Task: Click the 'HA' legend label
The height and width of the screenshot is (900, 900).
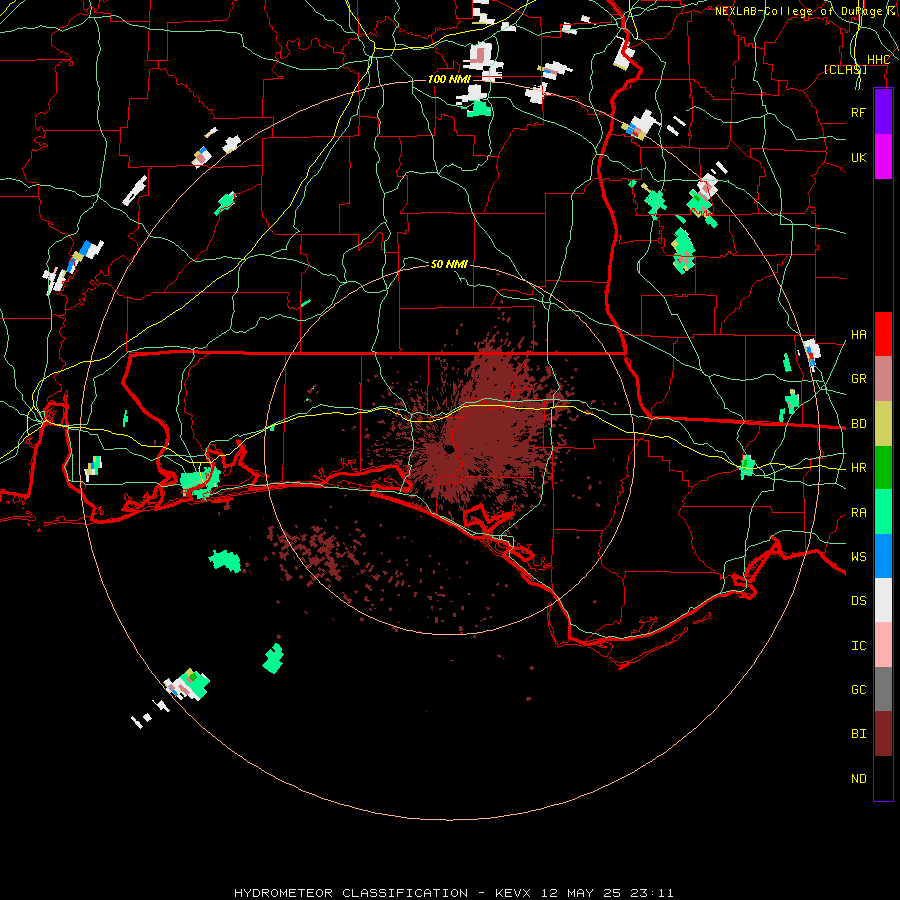Action: point(858,334)
